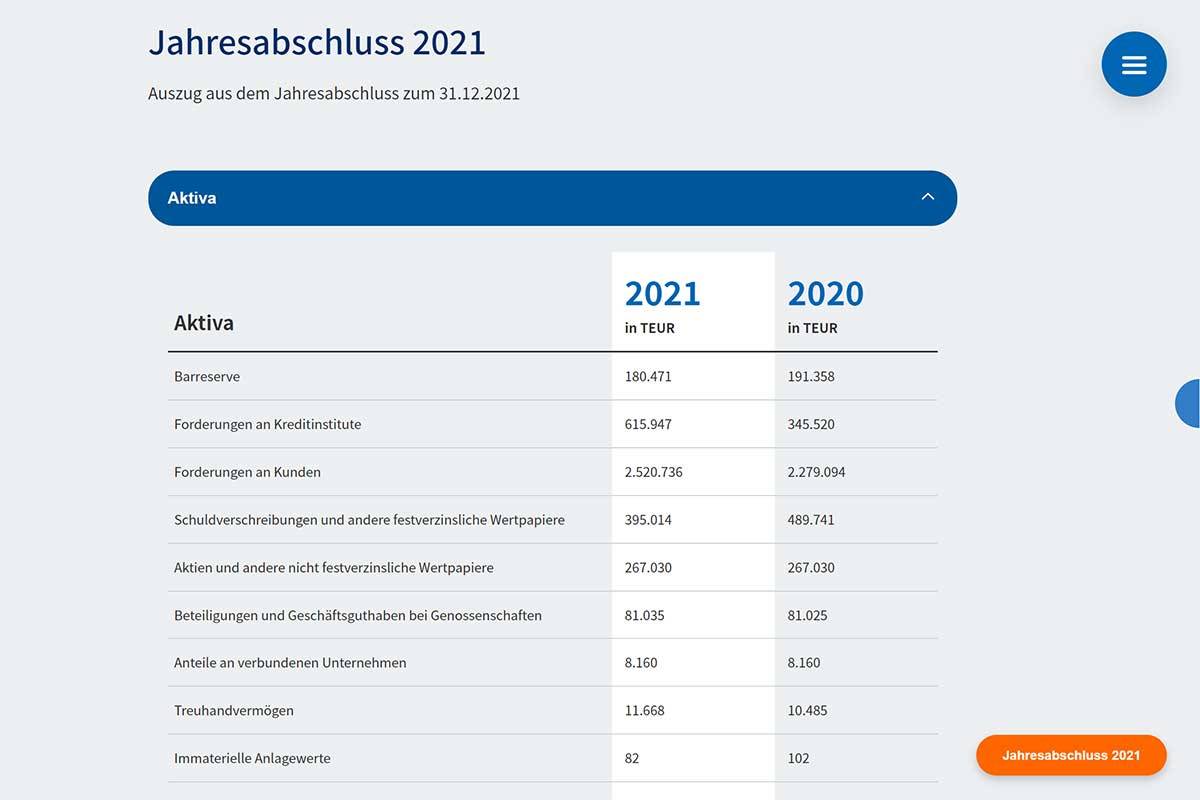Click 8.160 in the 2021 column

click(641, 663)
